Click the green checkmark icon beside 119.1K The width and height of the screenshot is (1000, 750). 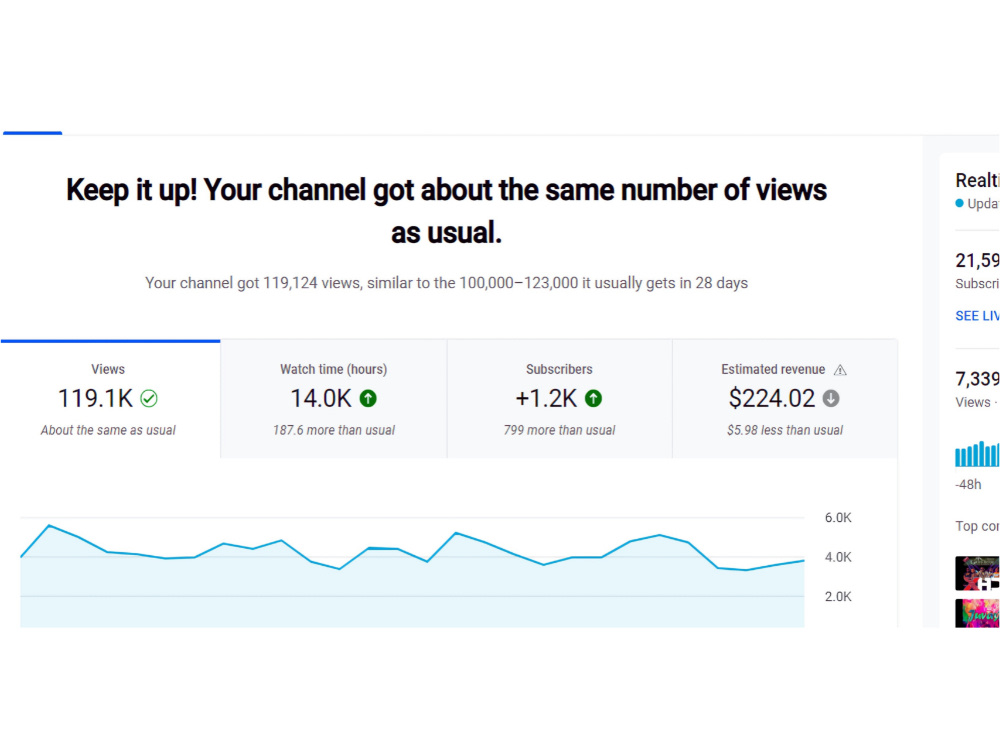click(x=149, y=399)
